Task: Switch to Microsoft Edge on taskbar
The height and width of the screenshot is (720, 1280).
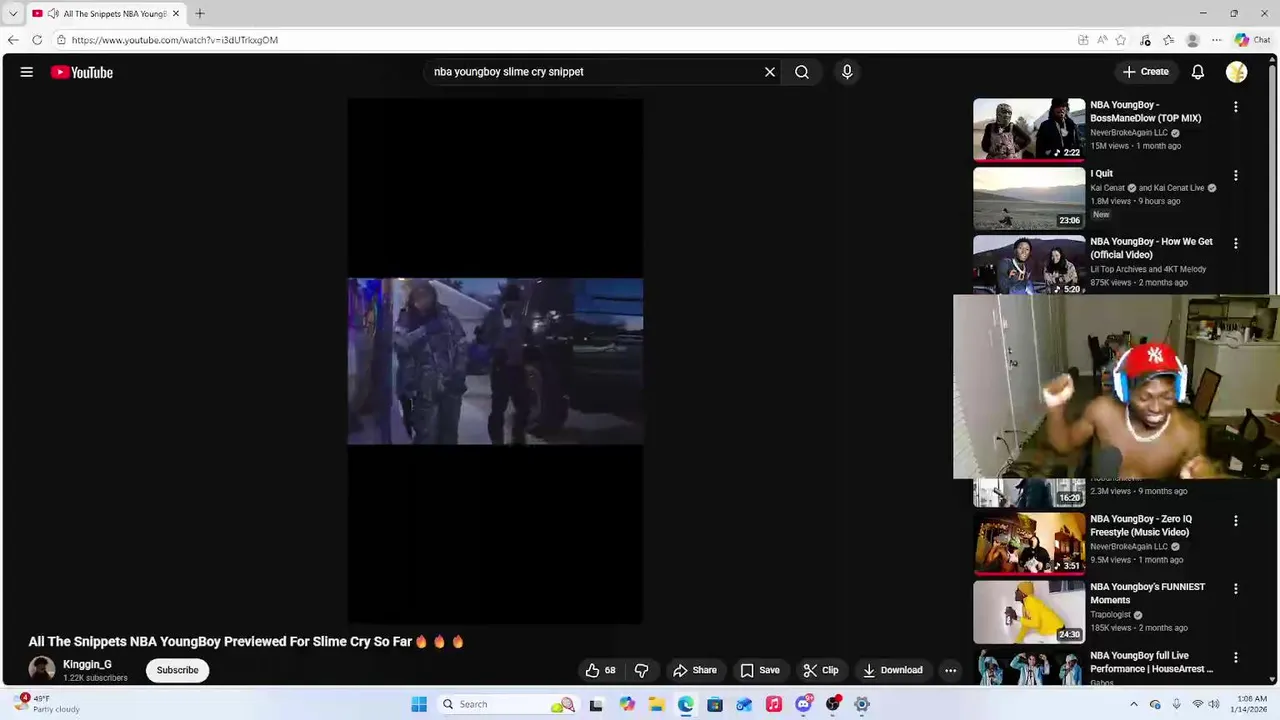Action: tap(685, 704)
